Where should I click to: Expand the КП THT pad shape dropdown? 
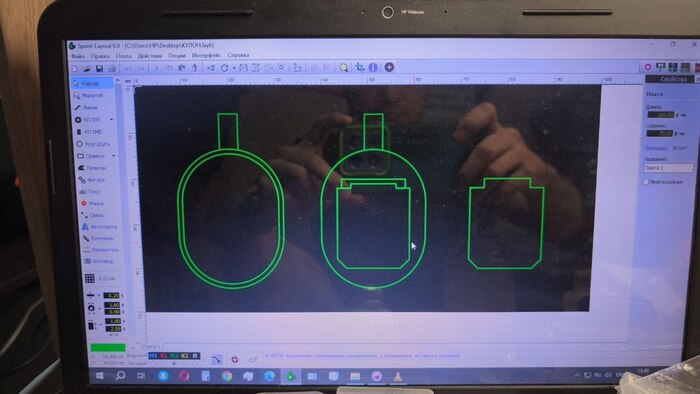[111, 120]
